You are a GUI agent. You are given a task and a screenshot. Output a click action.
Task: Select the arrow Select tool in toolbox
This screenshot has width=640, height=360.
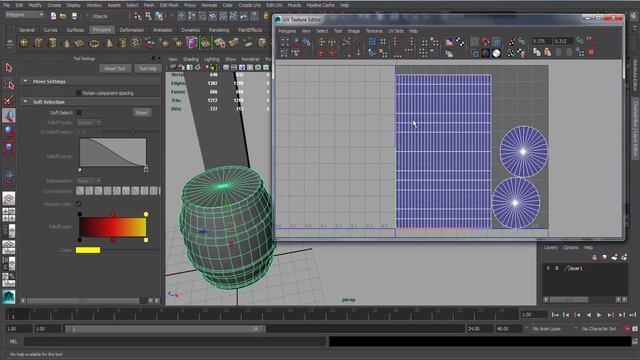(x=9, y=68)
